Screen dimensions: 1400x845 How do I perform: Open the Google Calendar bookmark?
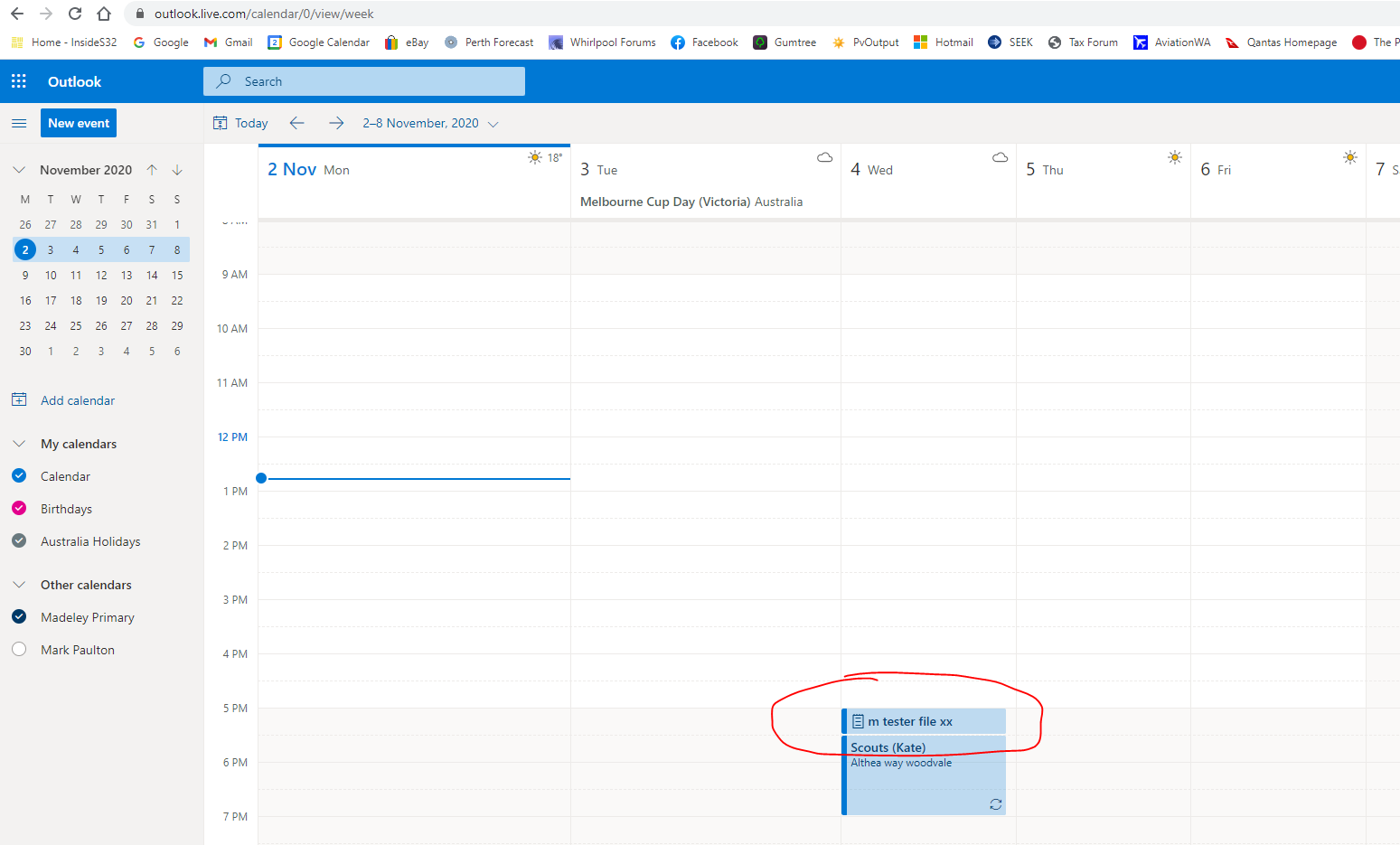pos(318,42)
